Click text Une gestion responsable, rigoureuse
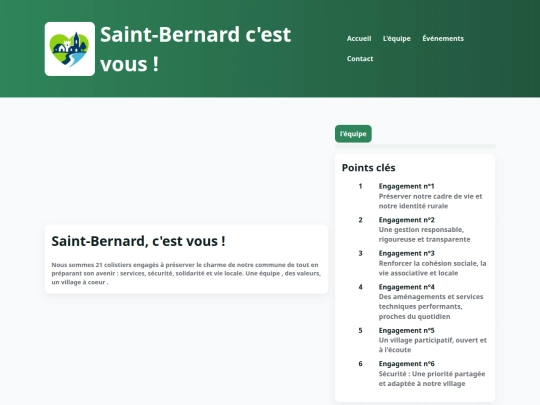 (424, 235)
